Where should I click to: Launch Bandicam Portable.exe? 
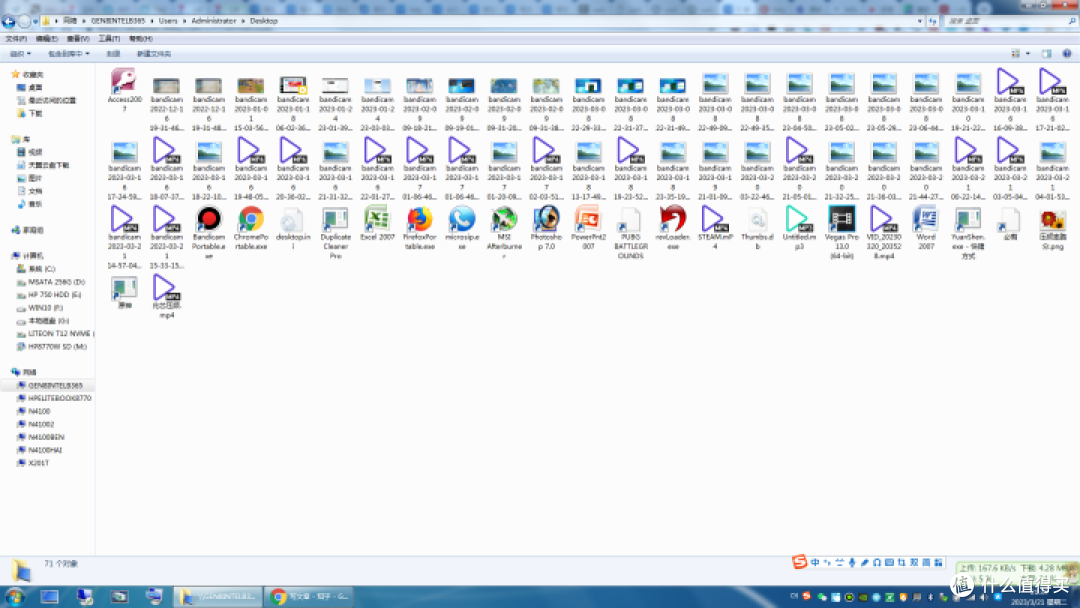click(x=209, y=232)
